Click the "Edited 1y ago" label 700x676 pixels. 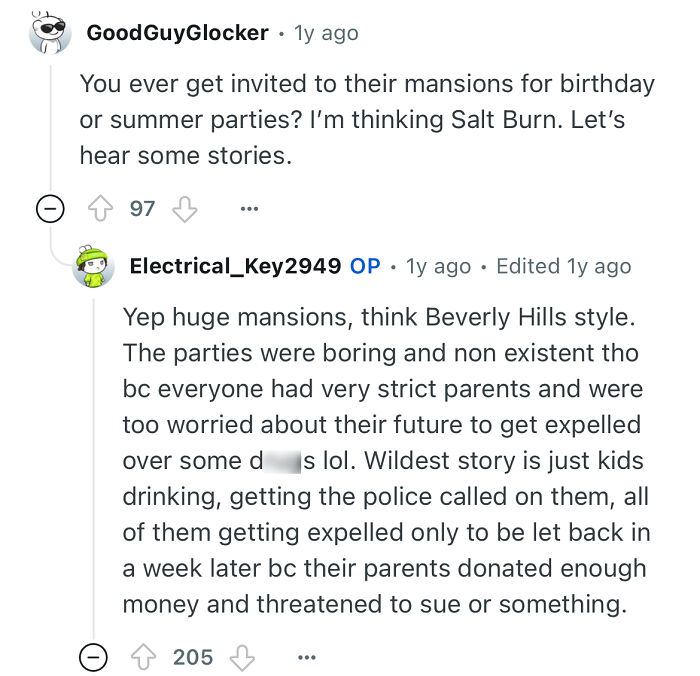tap(563, 266)
